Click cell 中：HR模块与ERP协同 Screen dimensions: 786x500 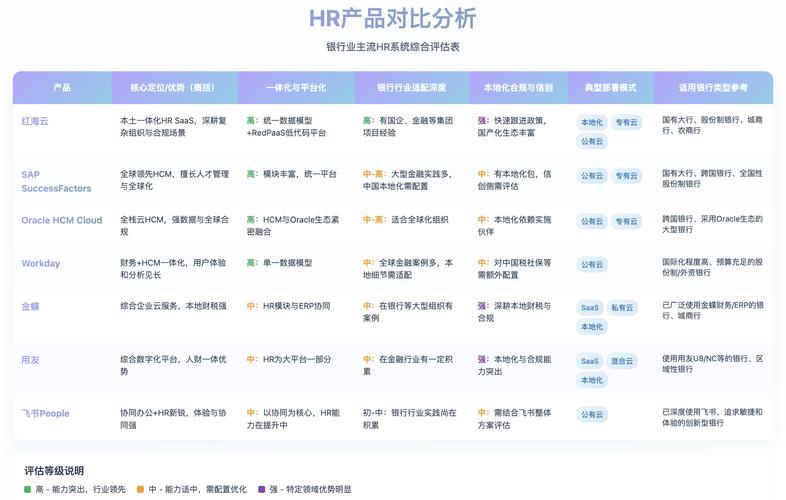288,306
